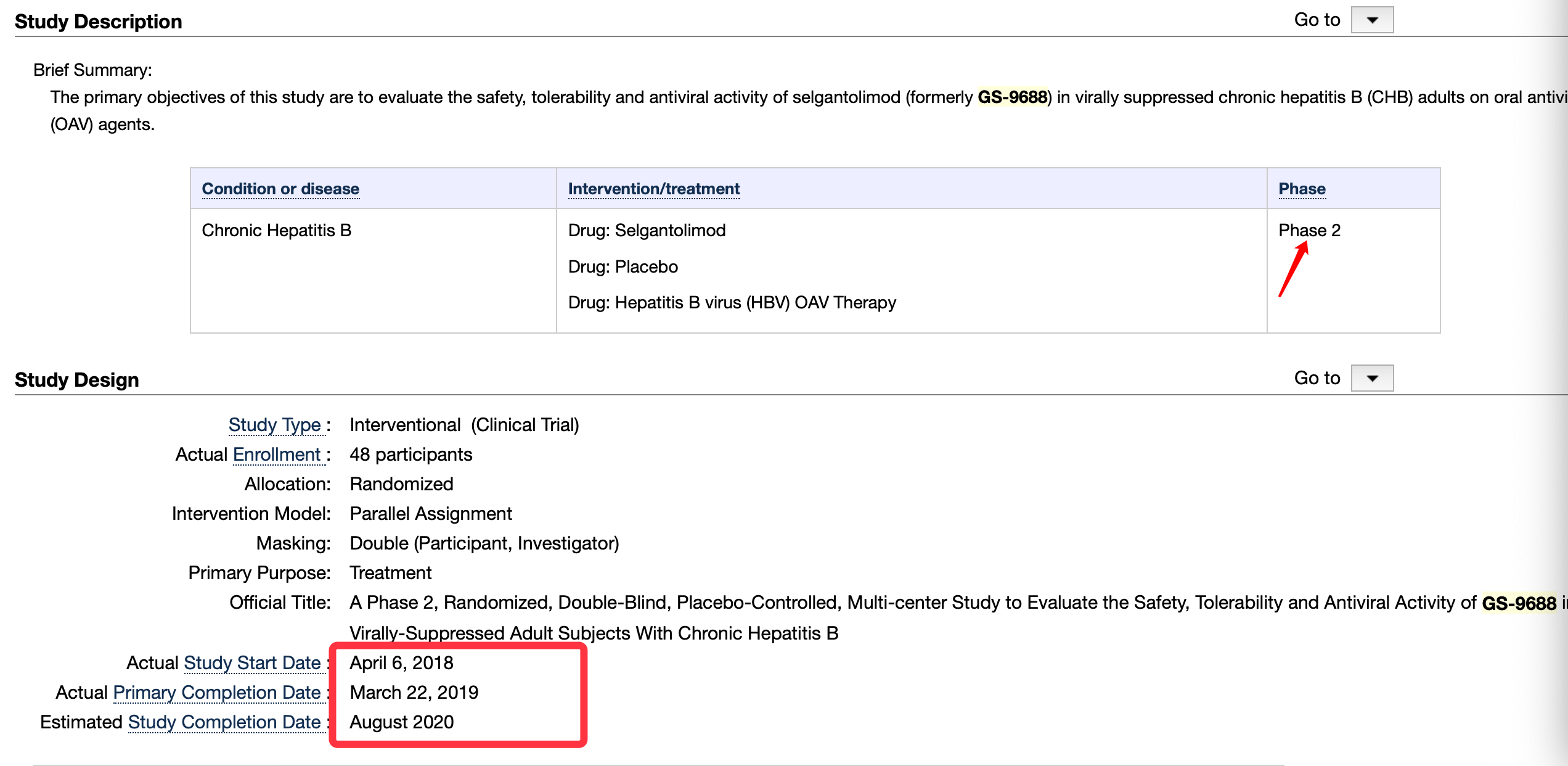Open the Primary Completion Date link

217,693
